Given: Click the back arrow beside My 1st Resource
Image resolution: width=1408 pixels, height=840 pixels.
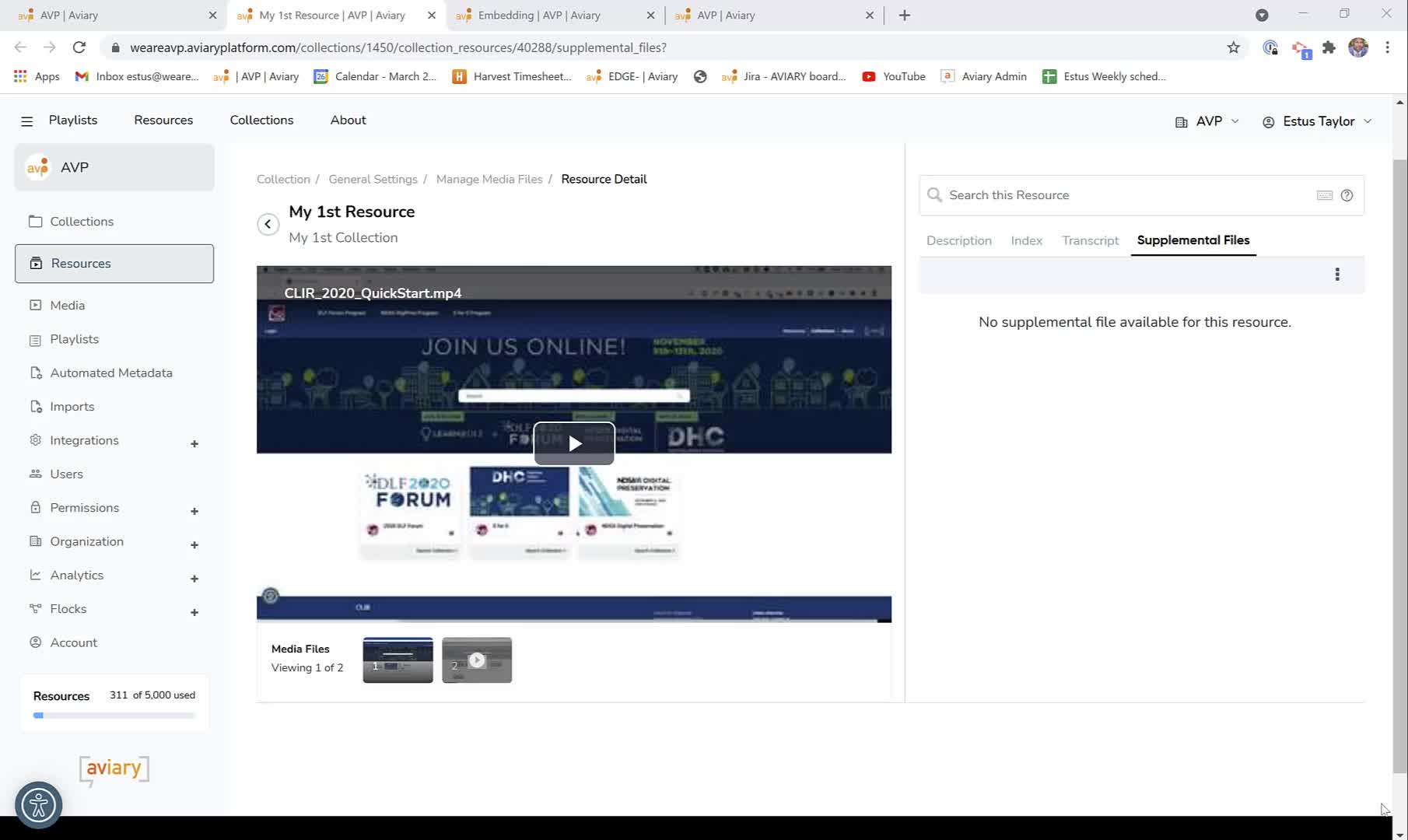Looking at the screenshot, I should click(268, 224).
